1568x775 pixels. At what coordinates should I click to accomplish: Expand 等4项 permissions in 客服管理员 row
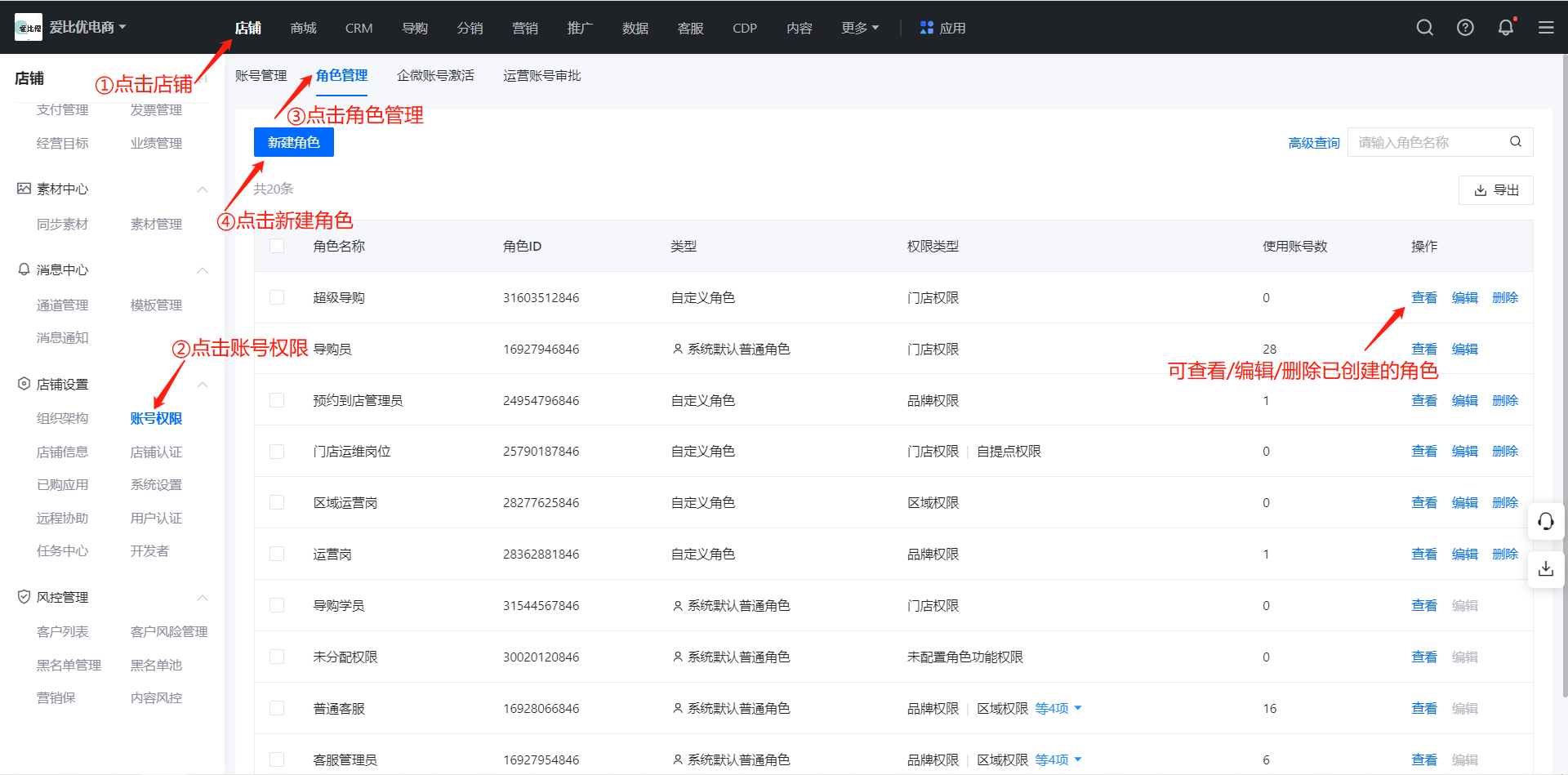tap(1058, 759)
